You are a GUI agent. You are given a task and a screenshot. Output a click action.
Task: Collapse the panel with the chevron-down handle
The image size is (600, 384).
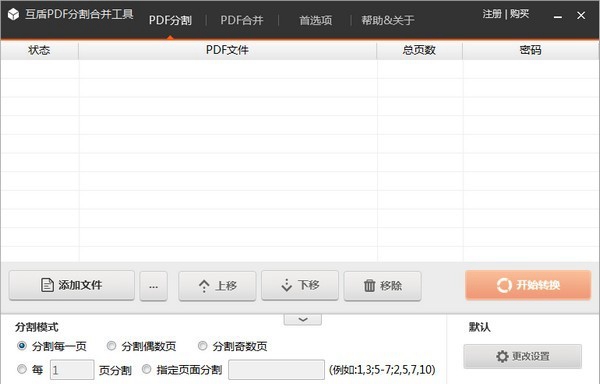point(303,319)
